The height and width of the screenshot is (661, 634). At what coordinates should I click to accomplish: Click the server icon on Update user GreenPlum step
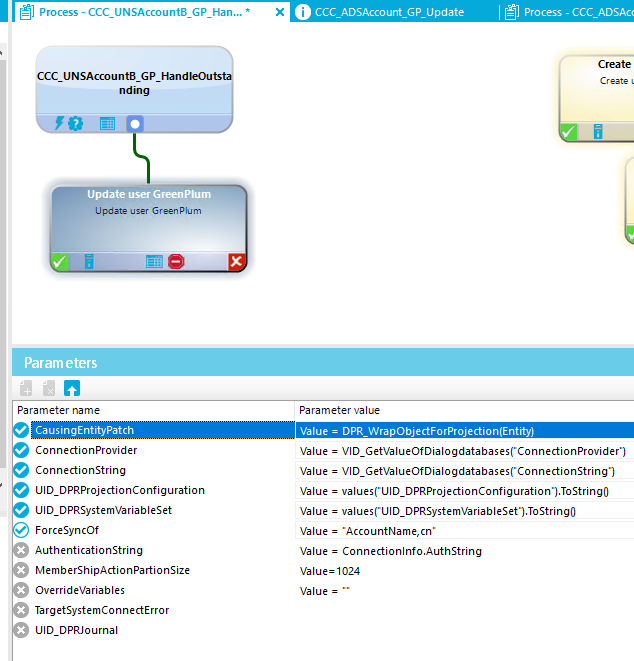[89, 261]
